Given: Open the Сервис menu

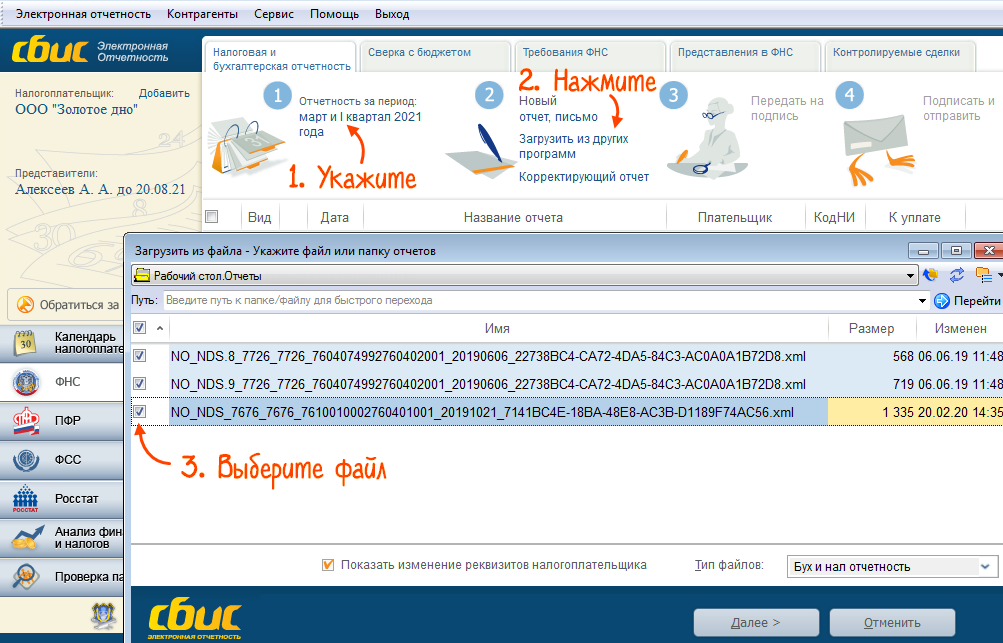Looking at the screenshot, I should 274,14.
